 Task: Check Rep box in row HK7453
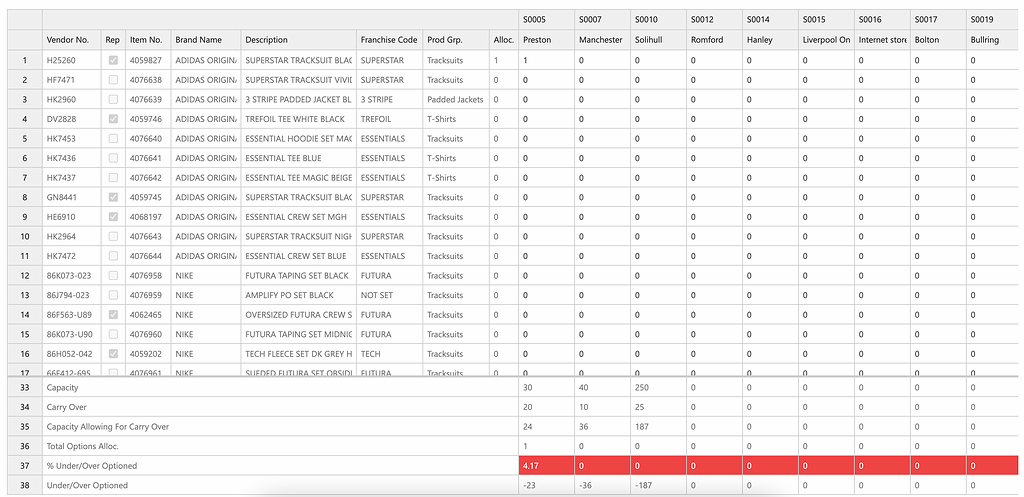(114, 138)
